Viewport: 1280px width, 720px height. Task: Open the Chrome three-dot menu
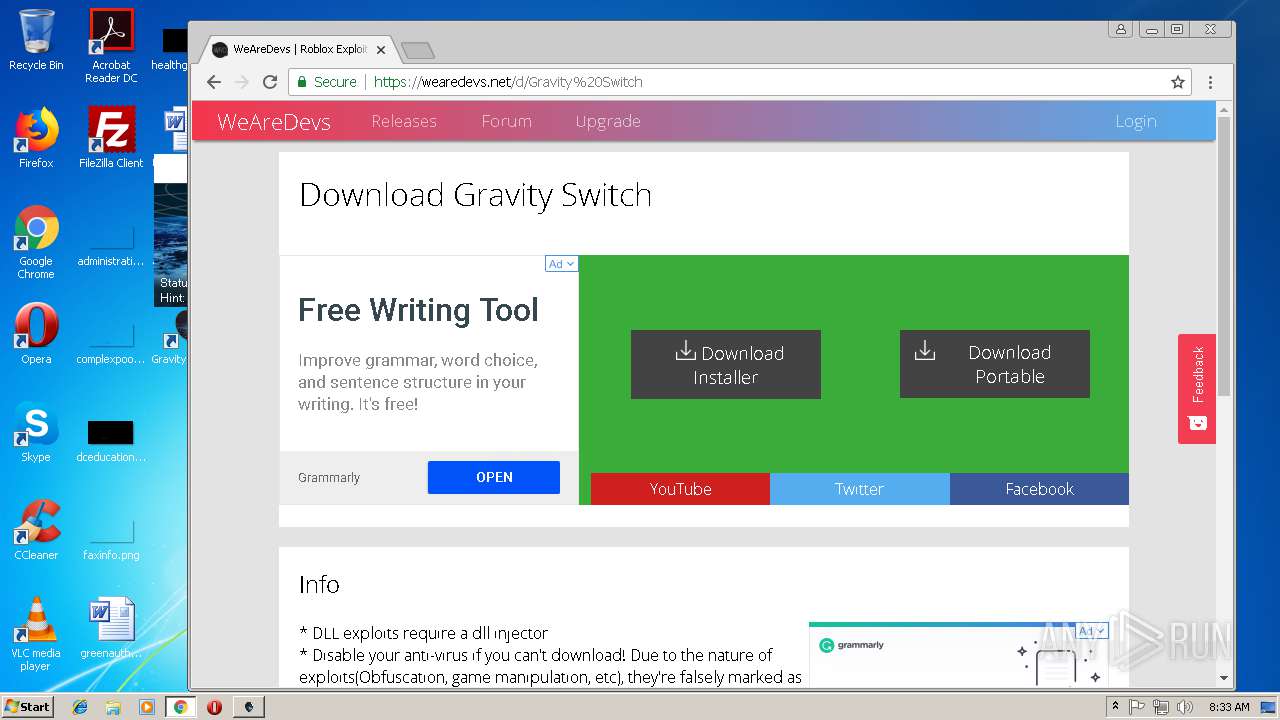[x=1210, y=82]
